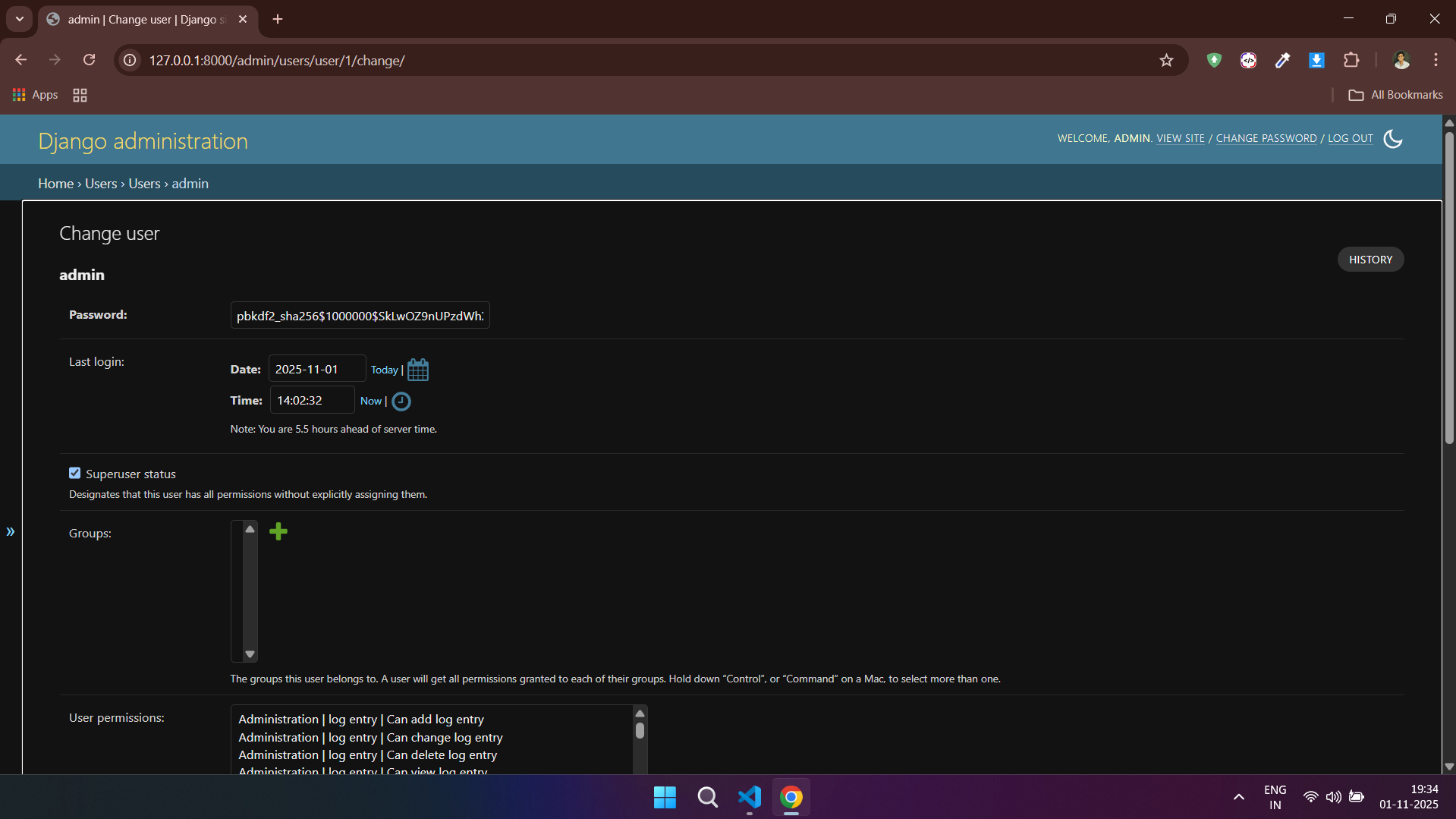Set time with the Now link
Viewport: 1456px width, 819px height.
(371, 401)
